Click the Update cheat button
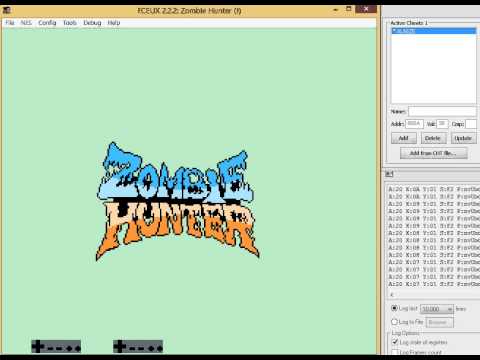 point(463,138)
